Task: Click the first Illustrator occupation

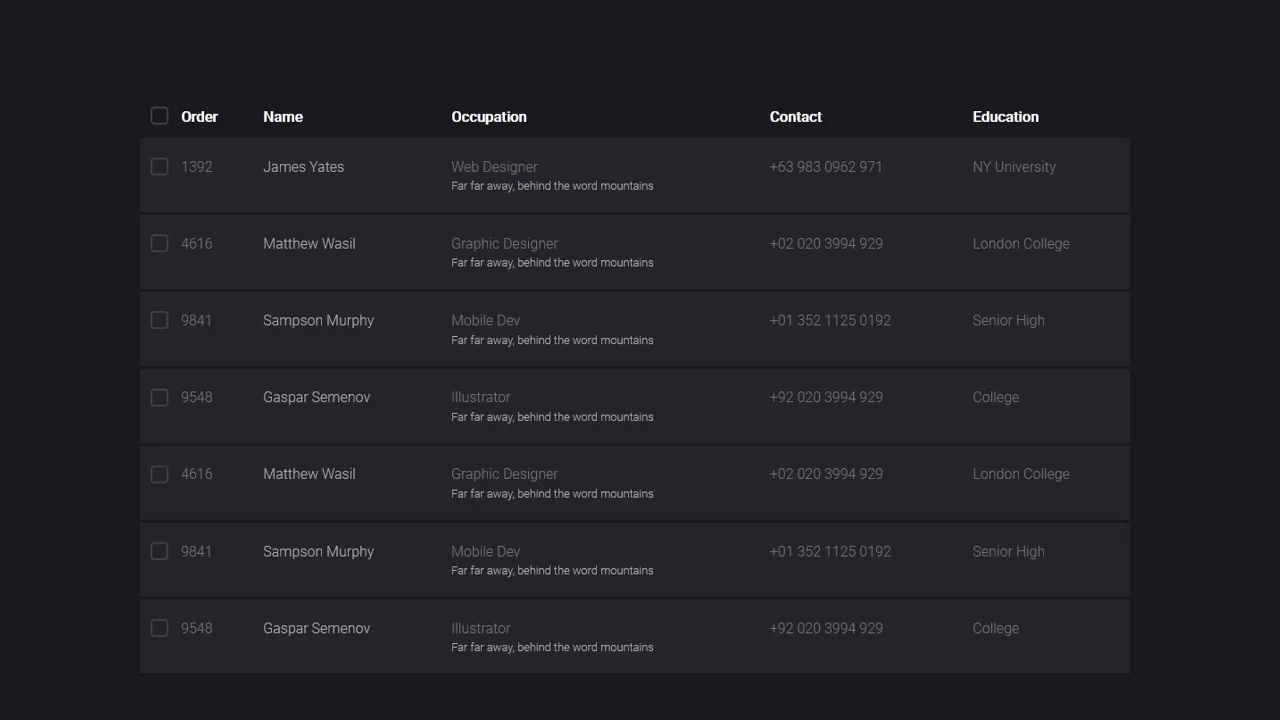Action: 481,397
